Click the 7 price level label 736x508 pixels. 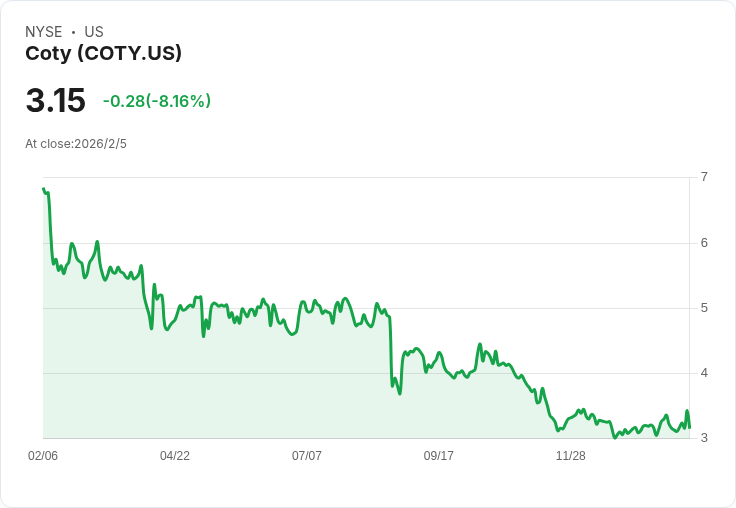pyautogui.click(x=704, y=178)
